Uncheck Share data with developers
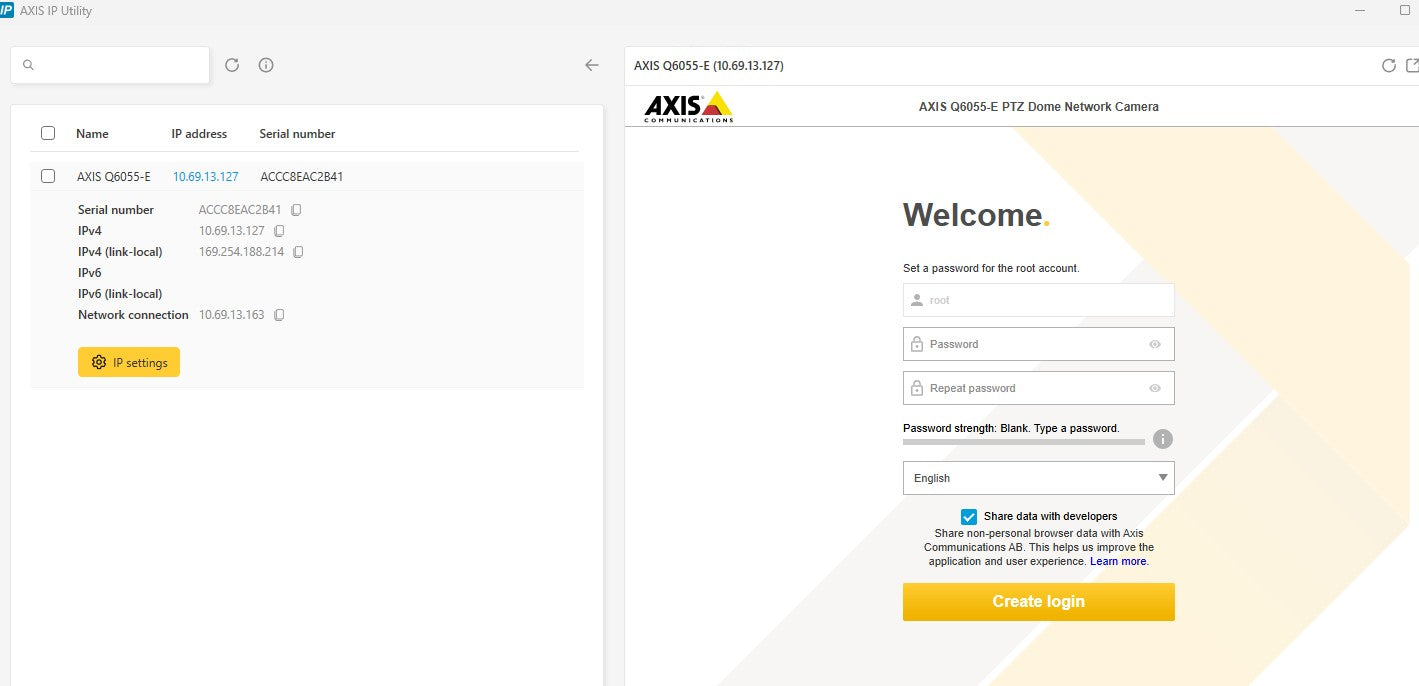 (968, 517)
